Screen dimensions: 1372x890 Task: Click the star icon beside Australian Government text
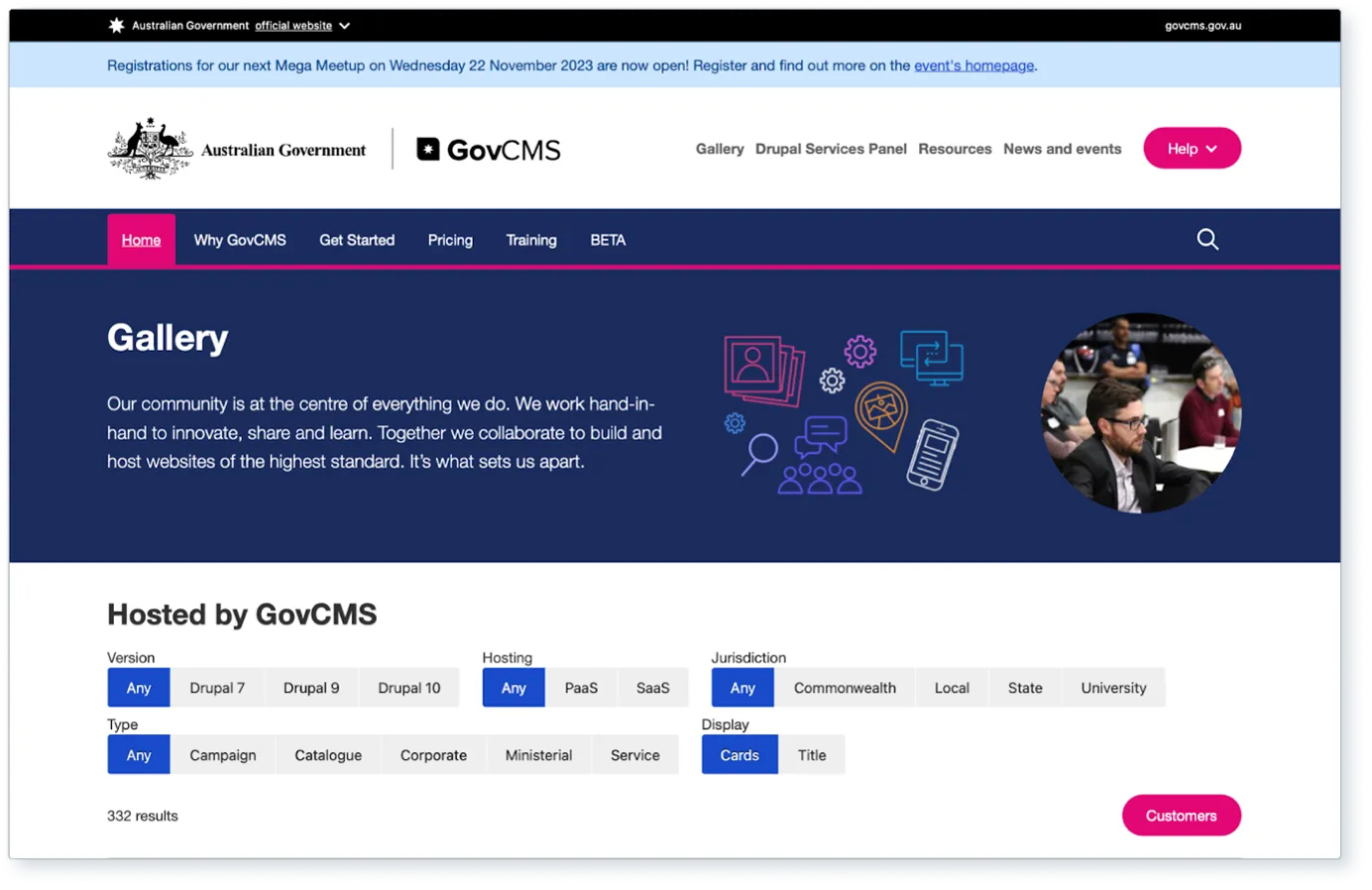coord(117,26)
